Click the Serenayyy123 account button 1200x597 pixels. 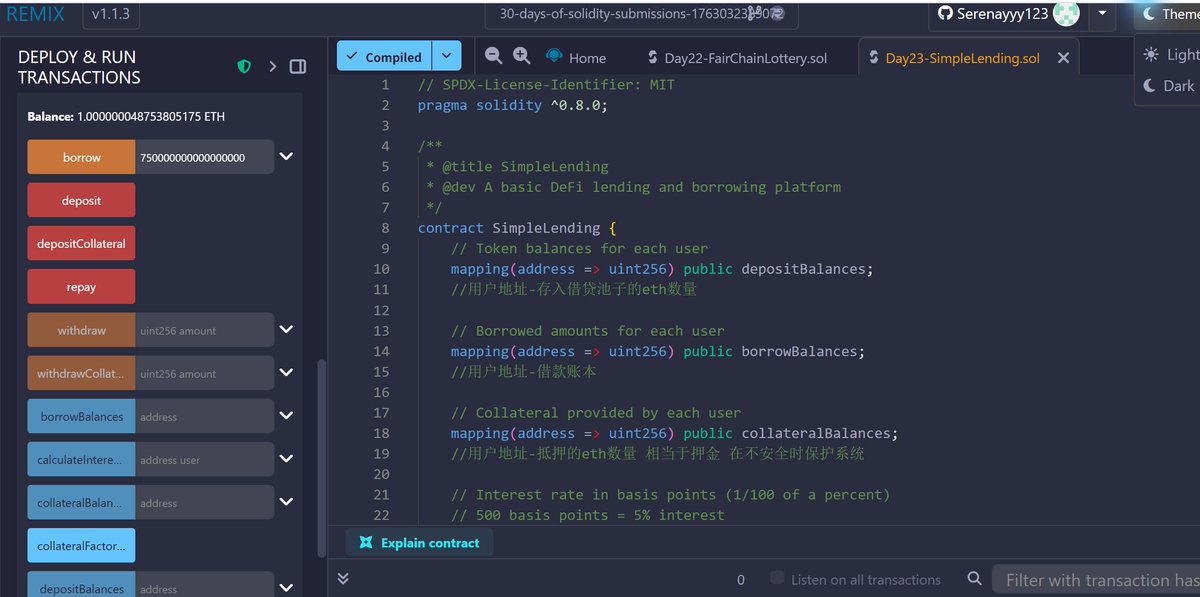tap(1007, 14)
